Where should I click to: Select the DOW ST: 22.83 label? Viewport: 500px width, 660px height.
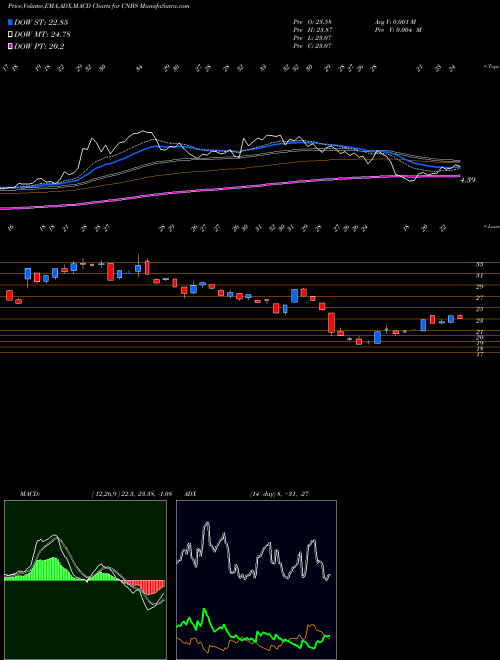41,23
